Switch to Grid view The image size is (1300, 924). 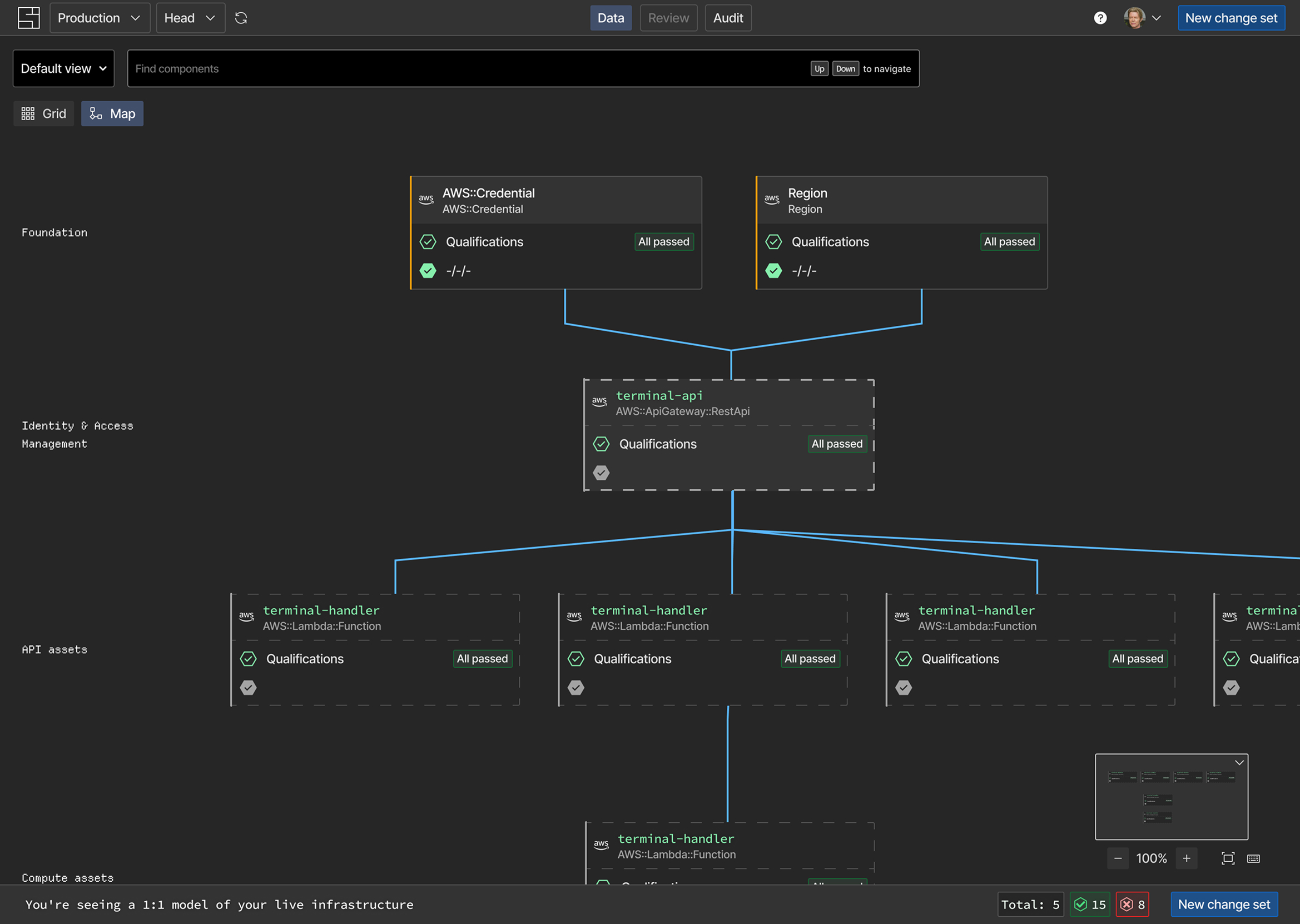click(44, 114)
